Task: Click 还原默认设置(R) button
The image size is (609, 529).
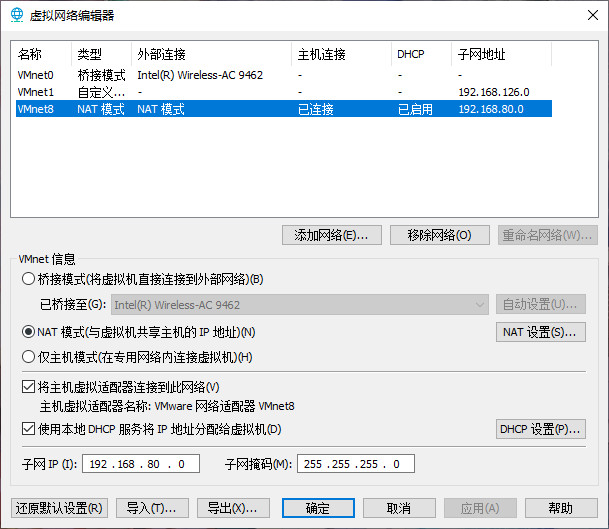Action: click(x=59, y=508)
